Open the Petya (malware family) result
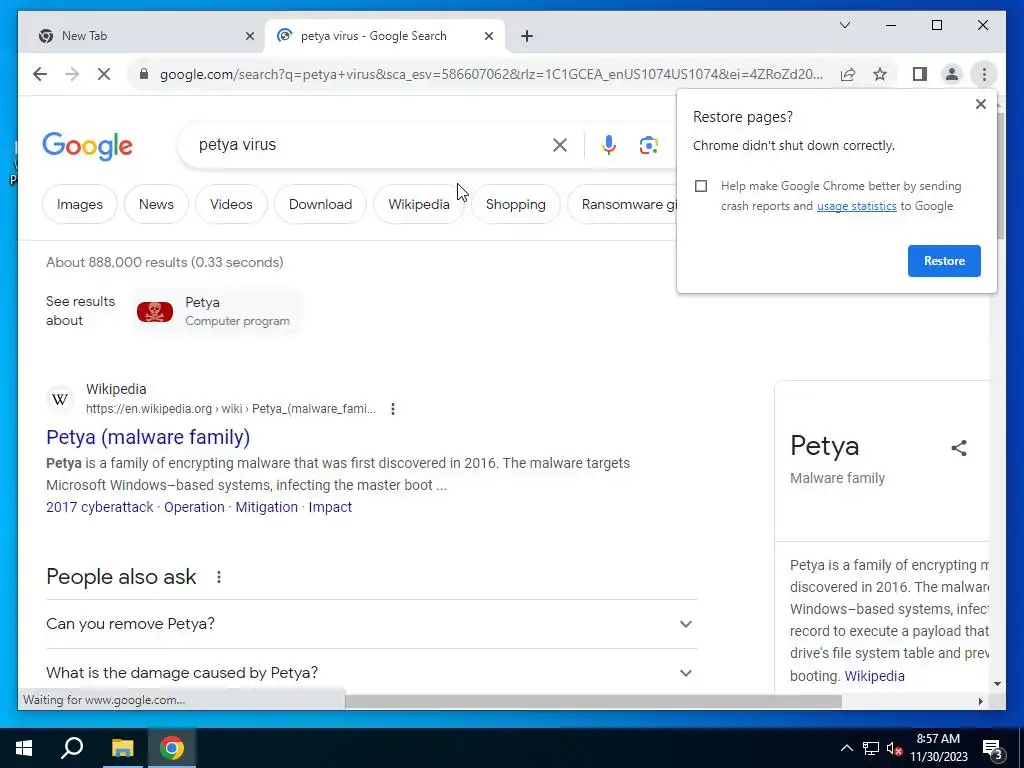The height and width of the screenshot is (768, 1024). 148,437
